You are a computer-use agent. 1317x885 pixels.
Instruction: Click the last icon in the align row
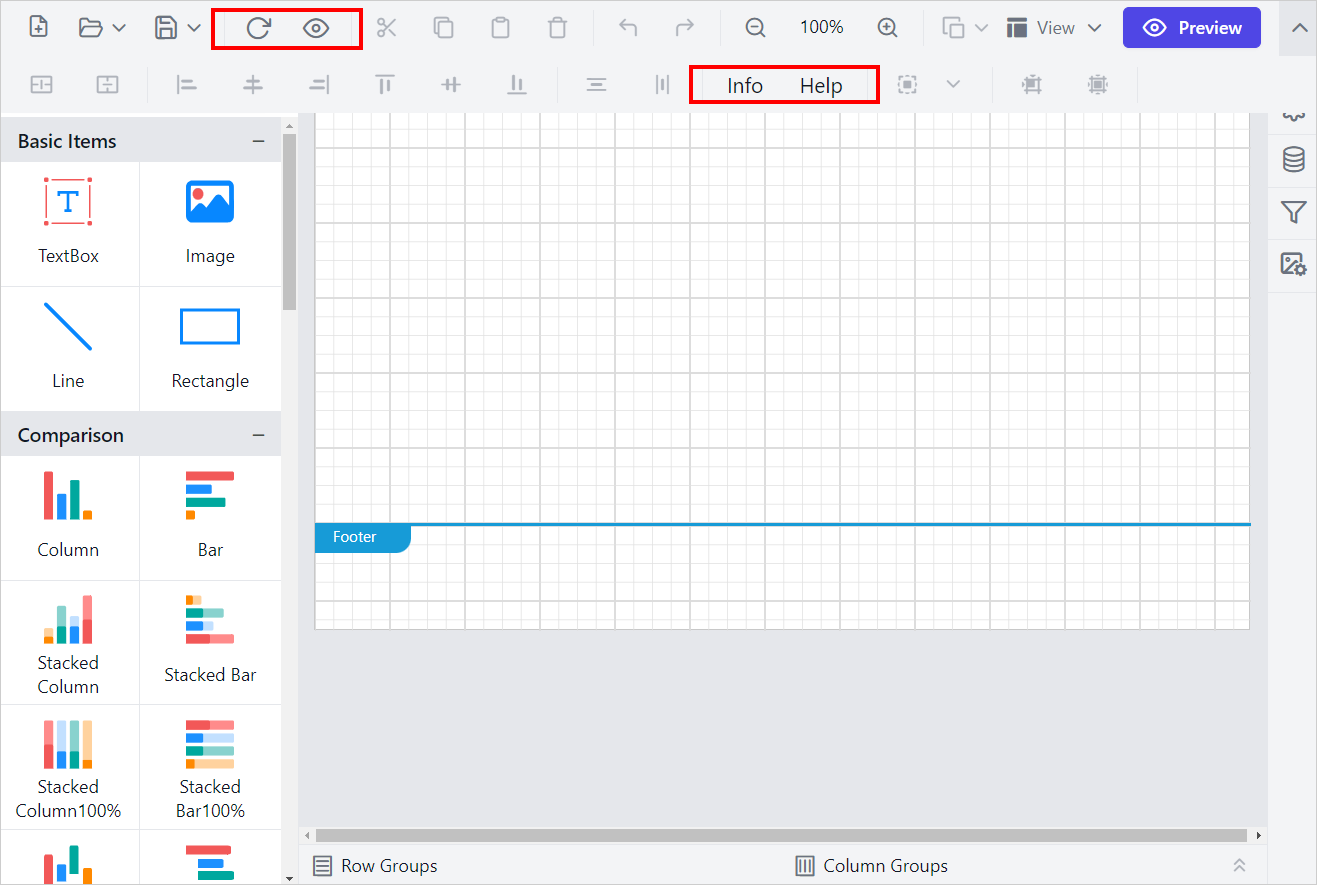pyautogui.click(x=1098, y=85)
